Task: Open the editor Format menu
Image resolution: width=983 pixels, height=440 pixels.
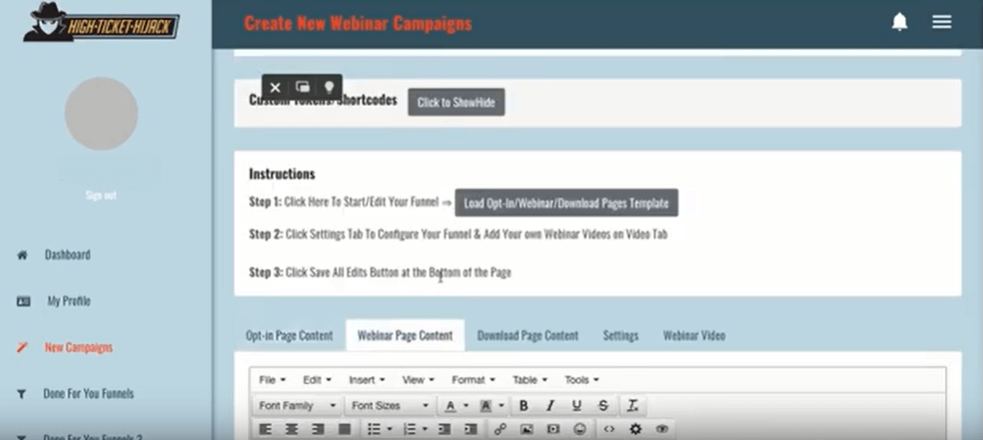Action: tap(473, 380)
